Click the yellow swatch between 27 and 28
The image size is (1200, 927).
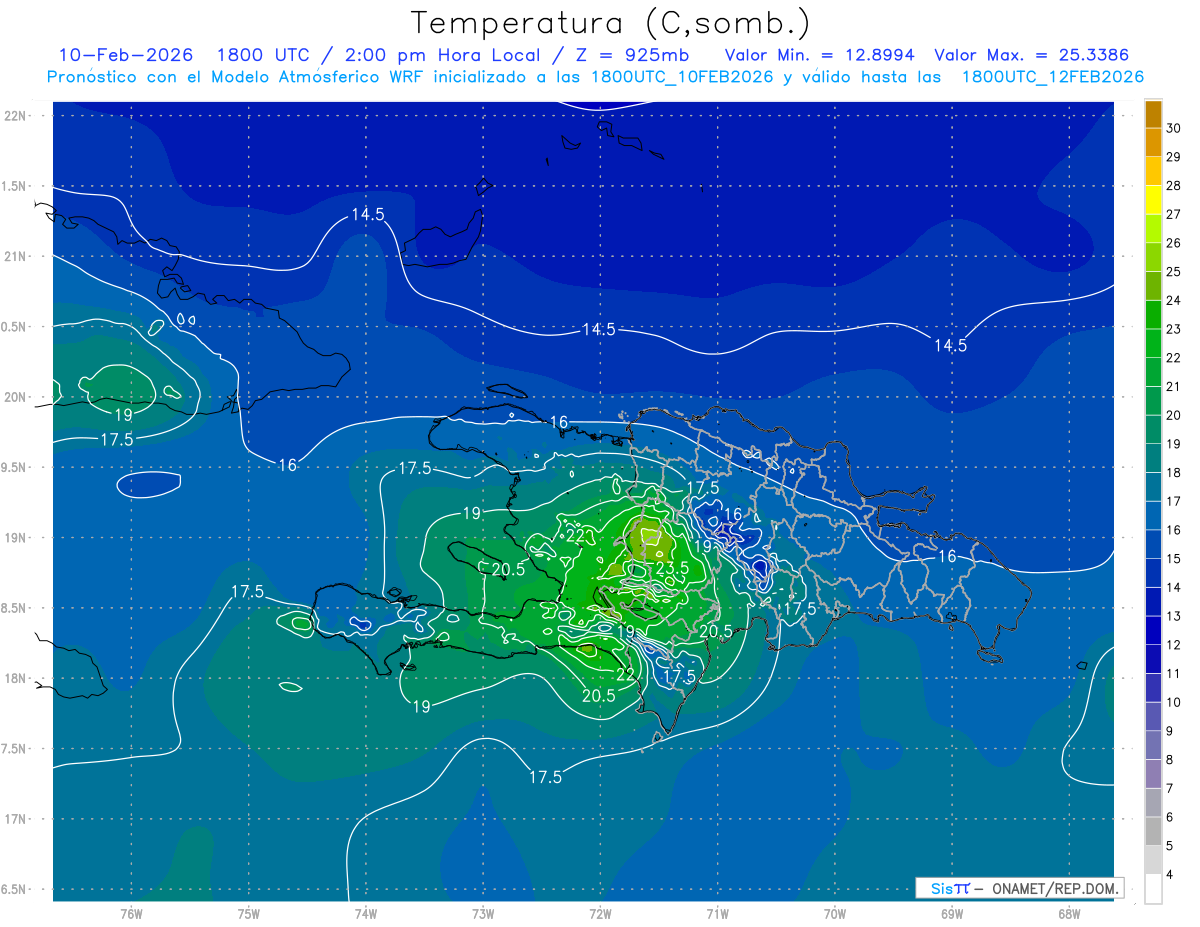[x=1153, y=200]
